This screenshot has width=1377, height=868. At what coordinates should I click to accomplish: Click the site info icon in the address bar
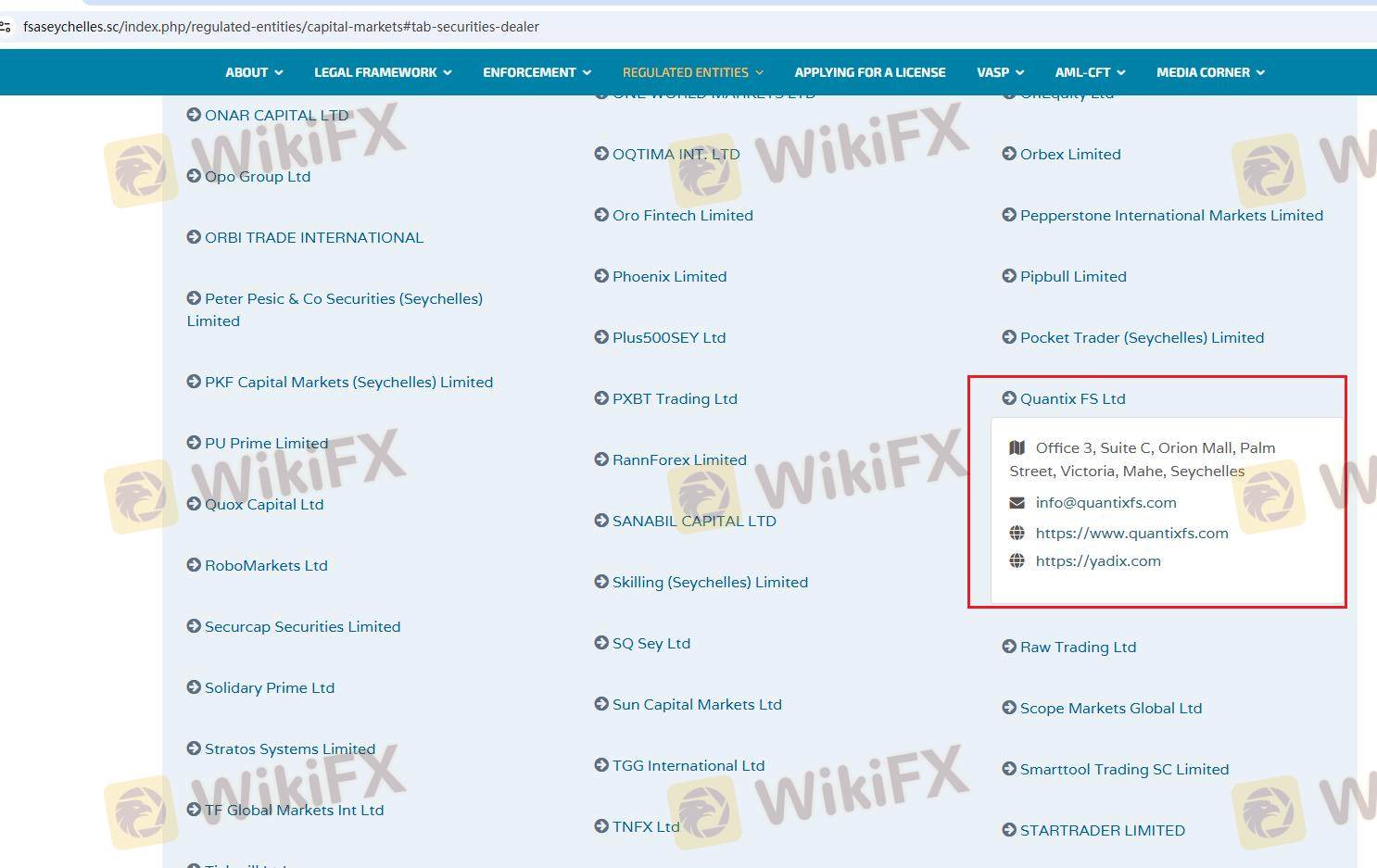pyautogui.click(x=6, y=27)
